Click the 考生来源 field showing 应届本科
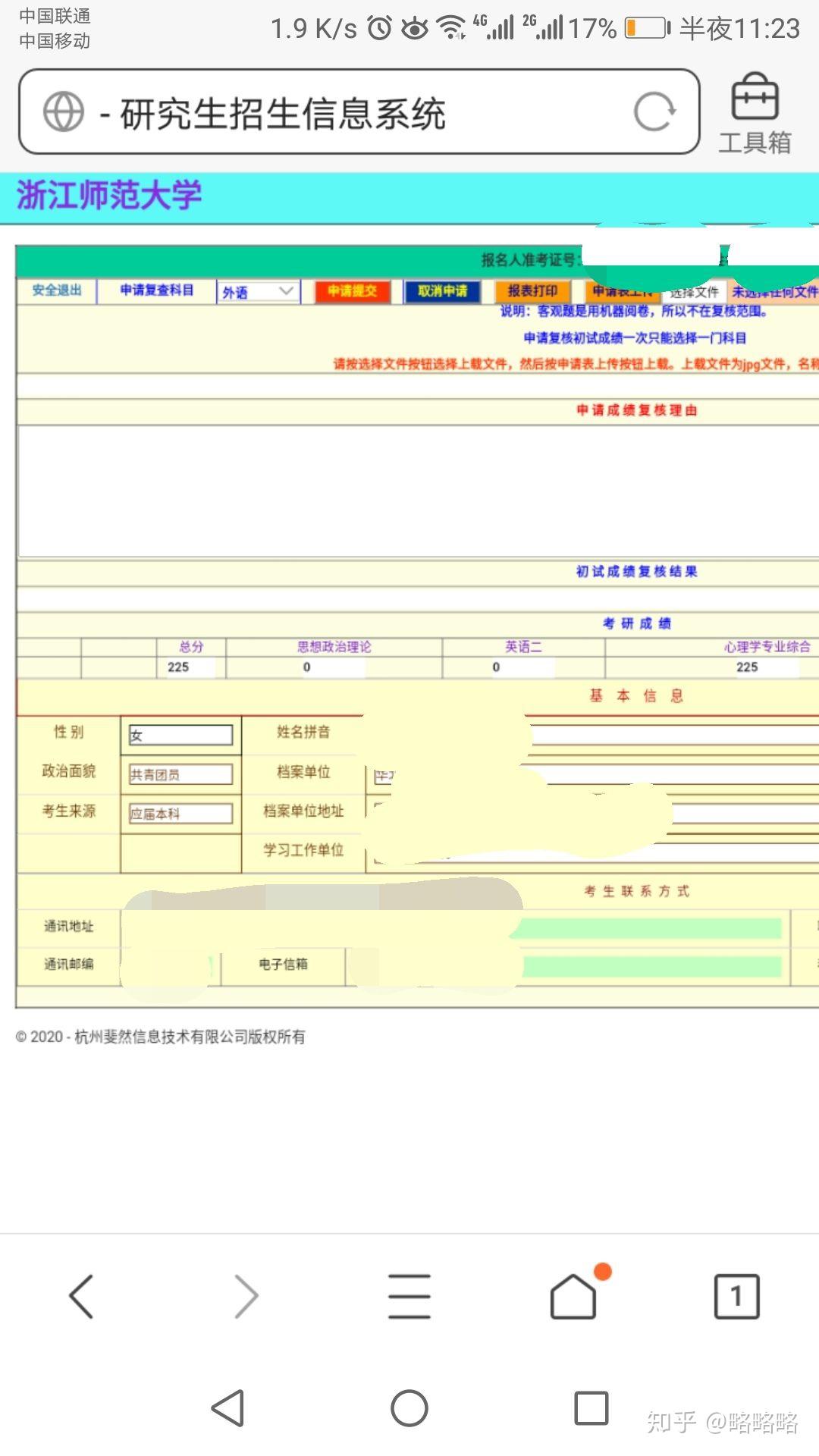This screenshot has height=1456, width=819. (x=180, y=814)
